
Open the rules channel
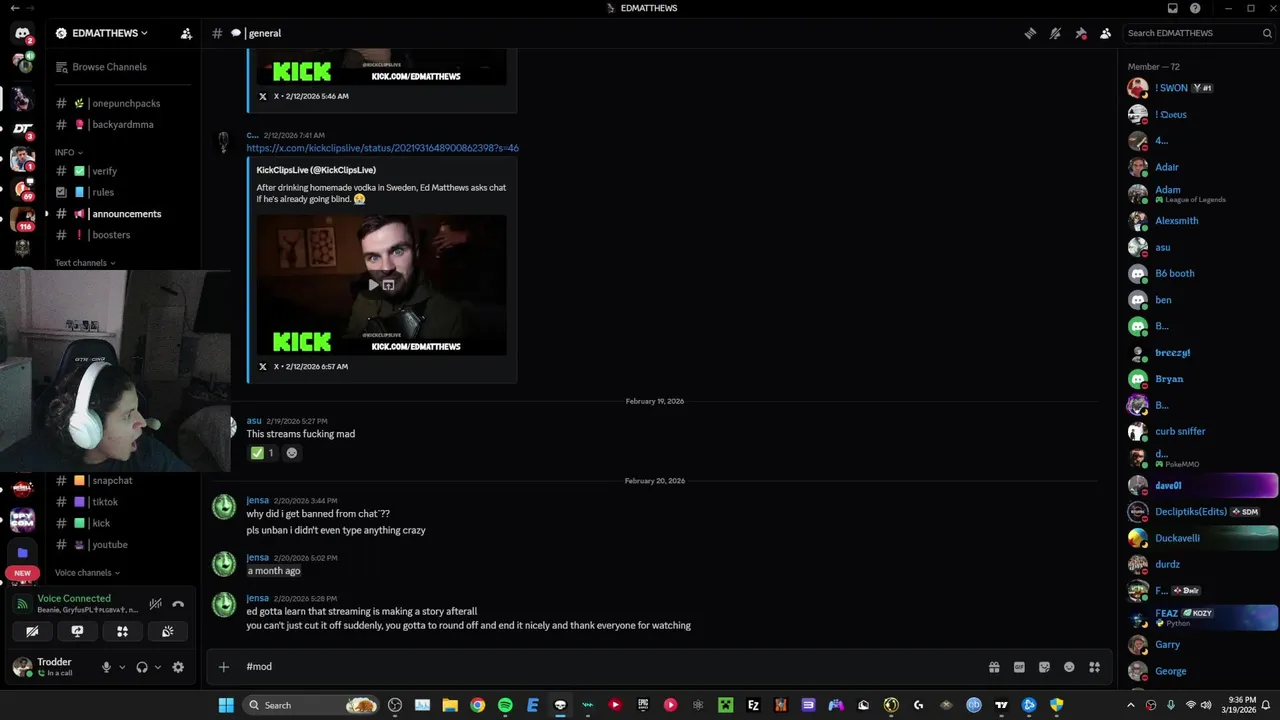[102, 192]
